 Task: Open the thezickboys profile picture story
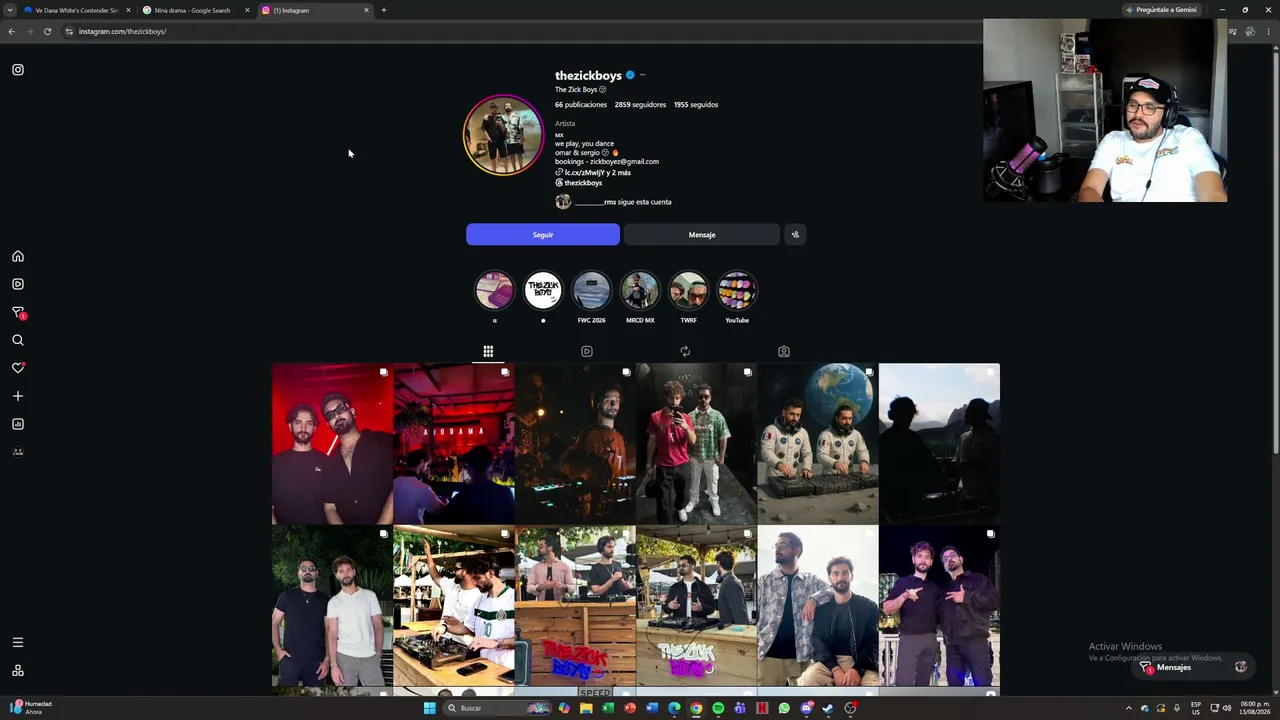click(503, 135)
